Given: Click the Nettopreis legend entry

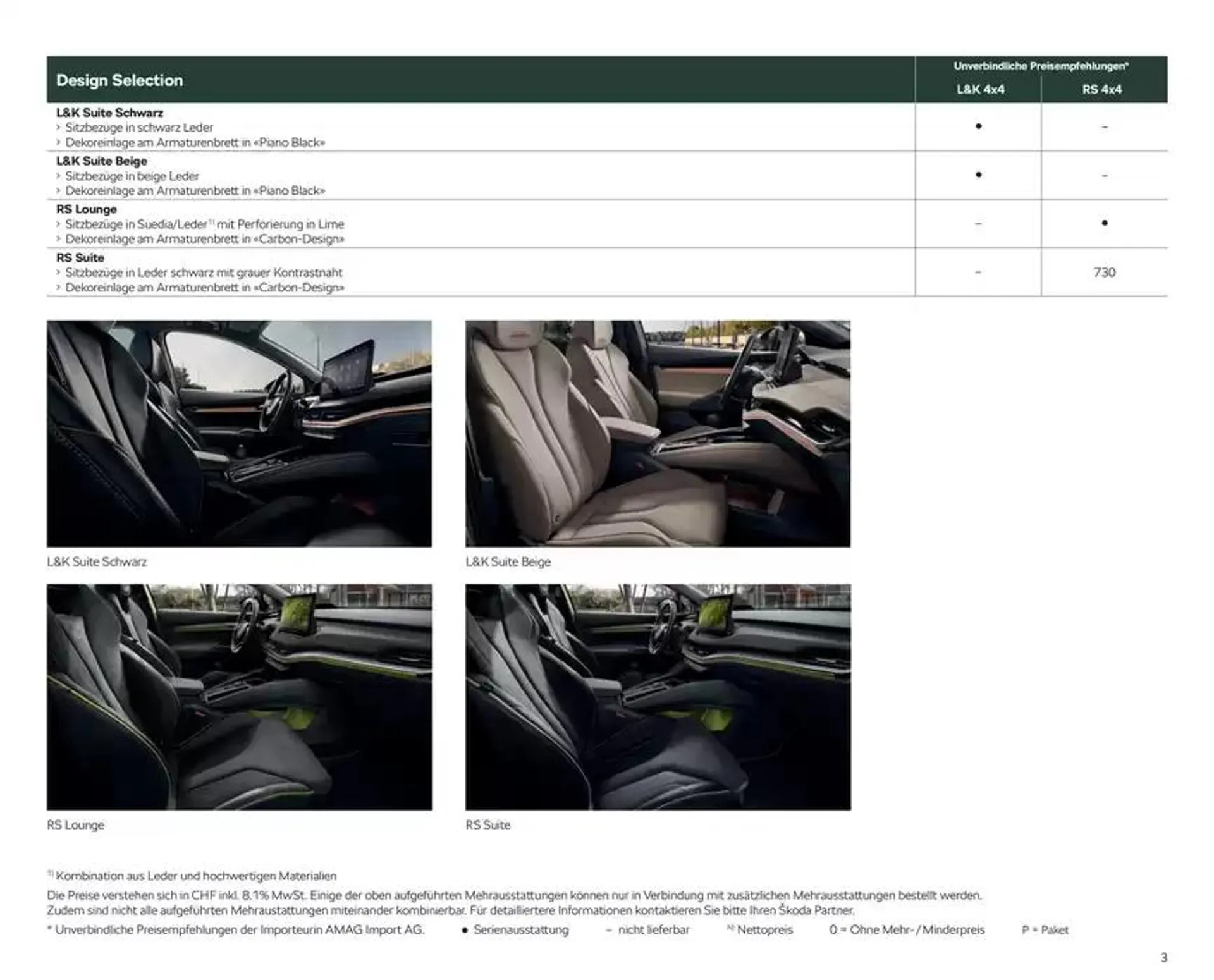Looking at the screenshot, I should click(759, 930).
